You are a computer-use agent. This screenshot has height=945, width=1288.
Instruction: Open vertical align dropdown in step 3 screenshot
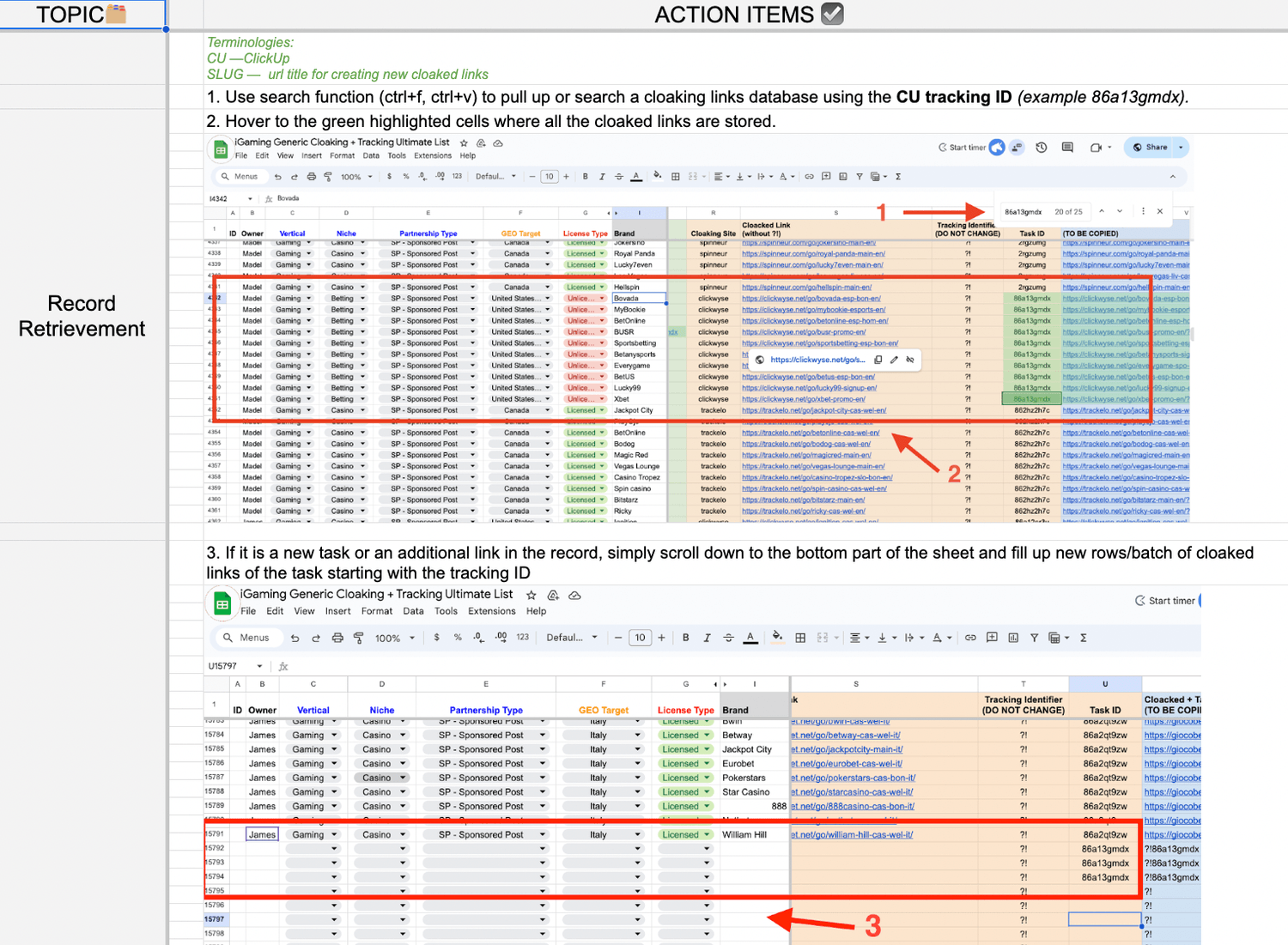[x=887, y=638]
